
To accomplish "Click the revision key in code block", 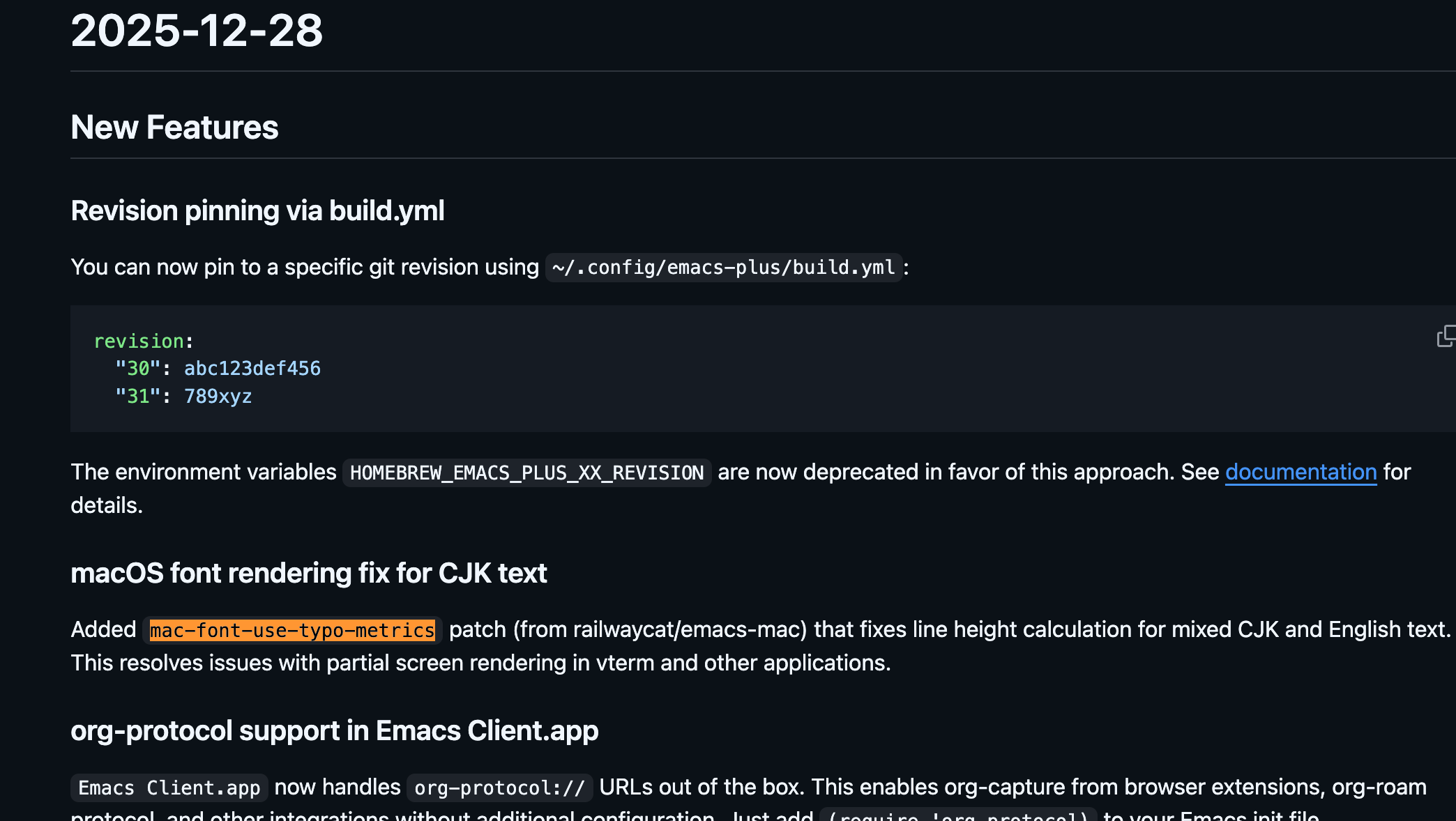I will coord(139,342).
